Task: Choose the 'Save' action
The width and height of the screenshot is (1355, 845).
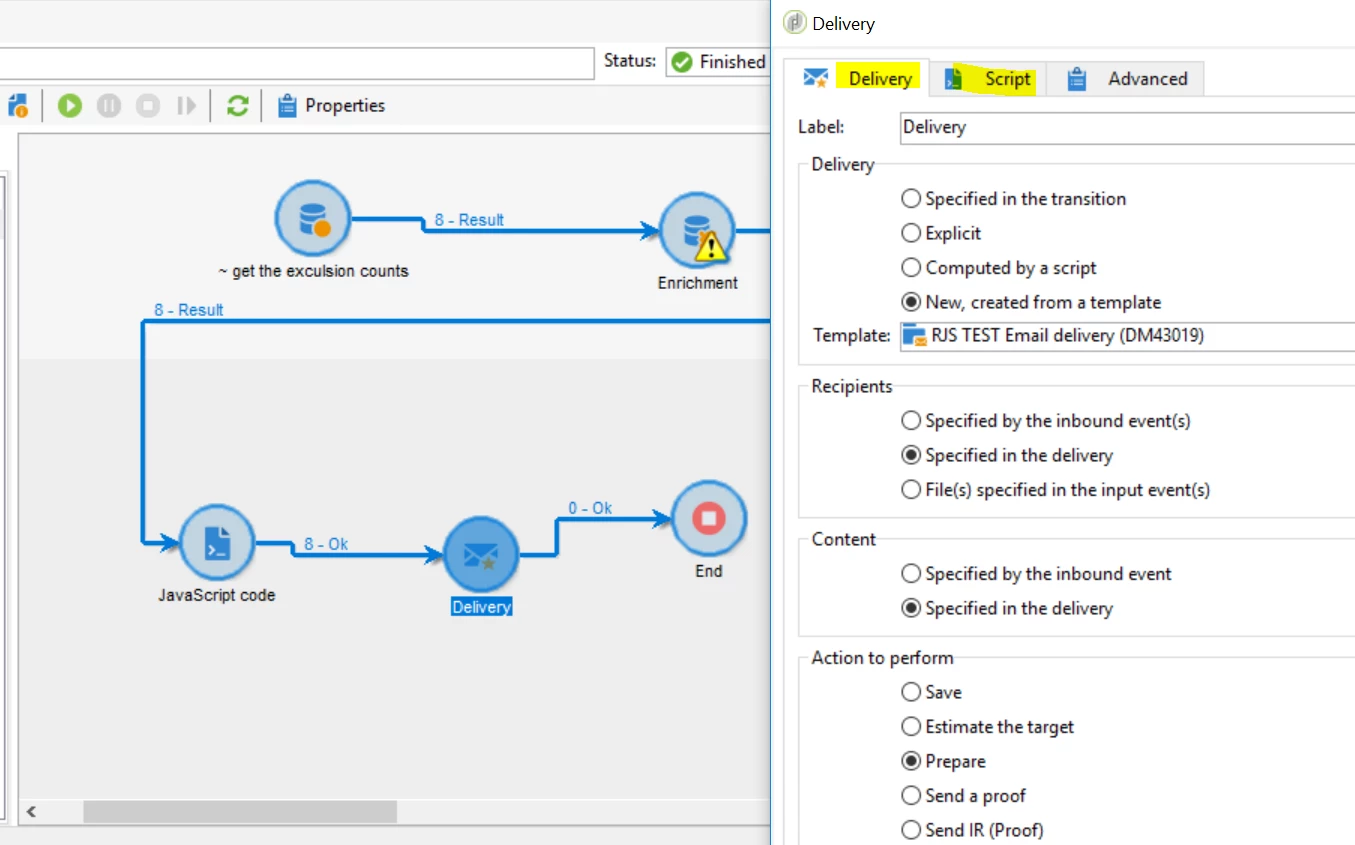Action: [x=931, y=692]
